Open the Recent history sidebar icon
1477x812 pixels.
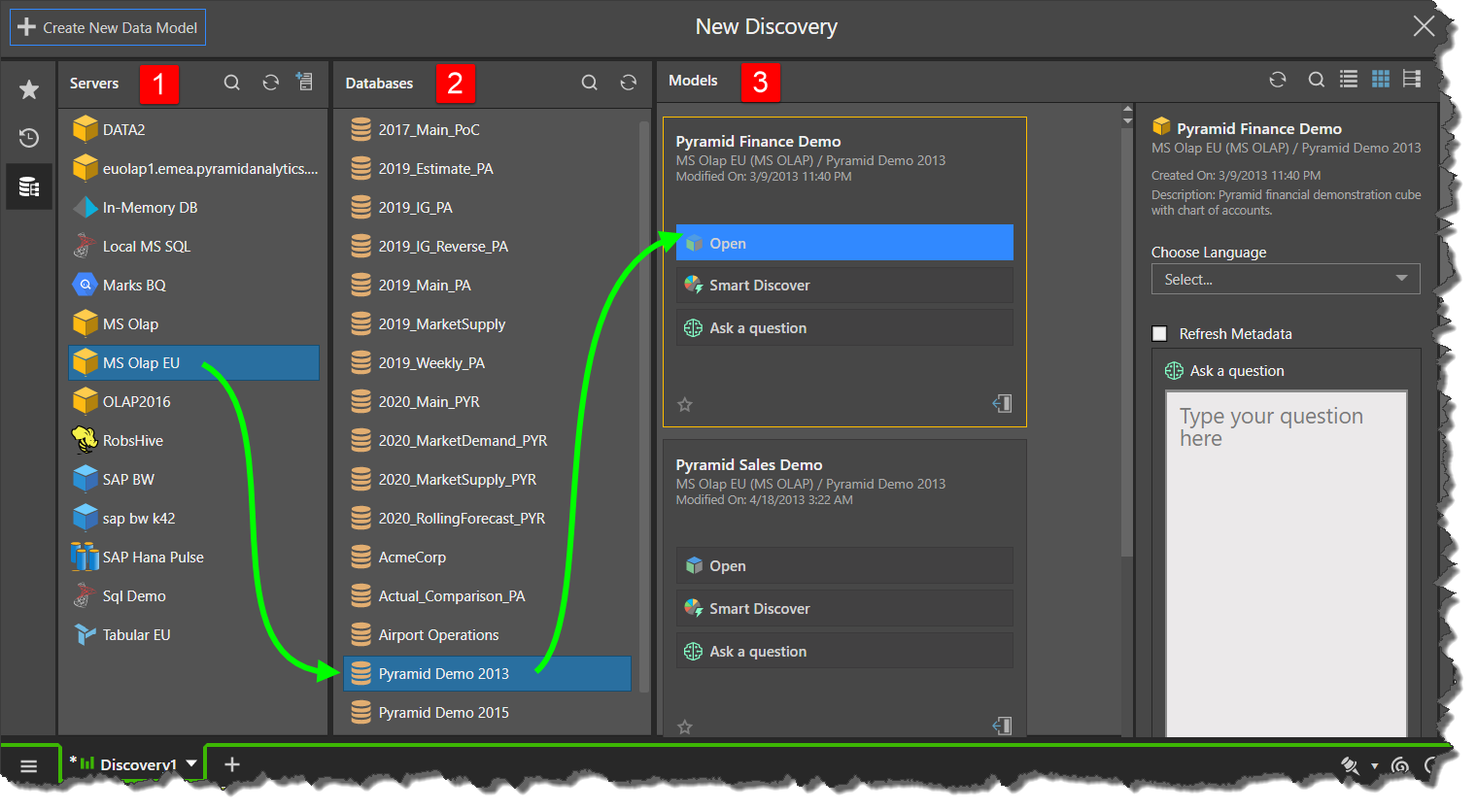pos(29,138)
